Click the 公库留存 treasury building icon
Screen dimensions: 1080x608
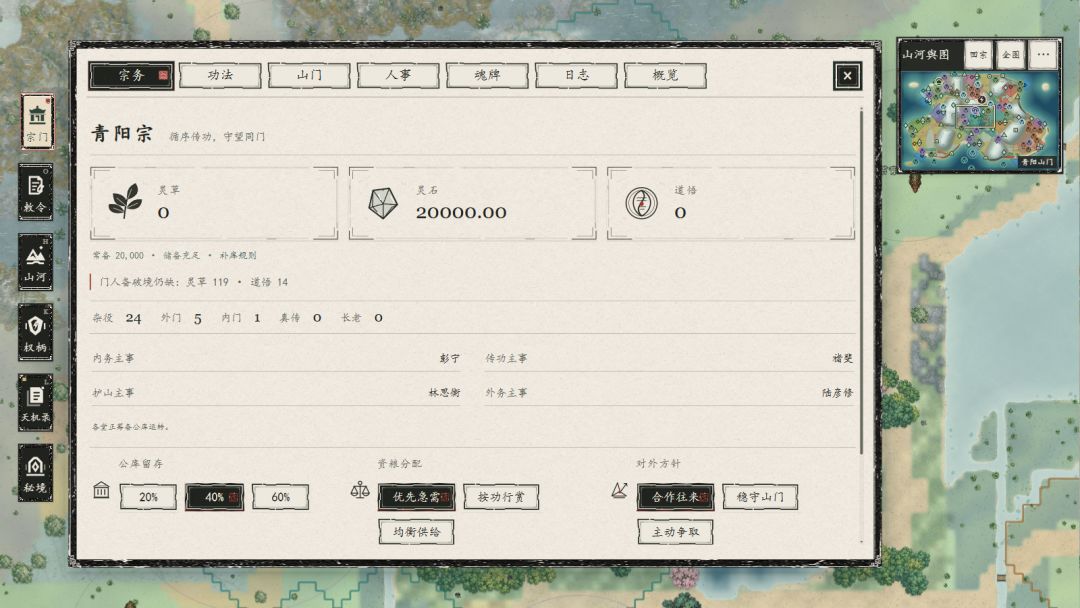101,490
